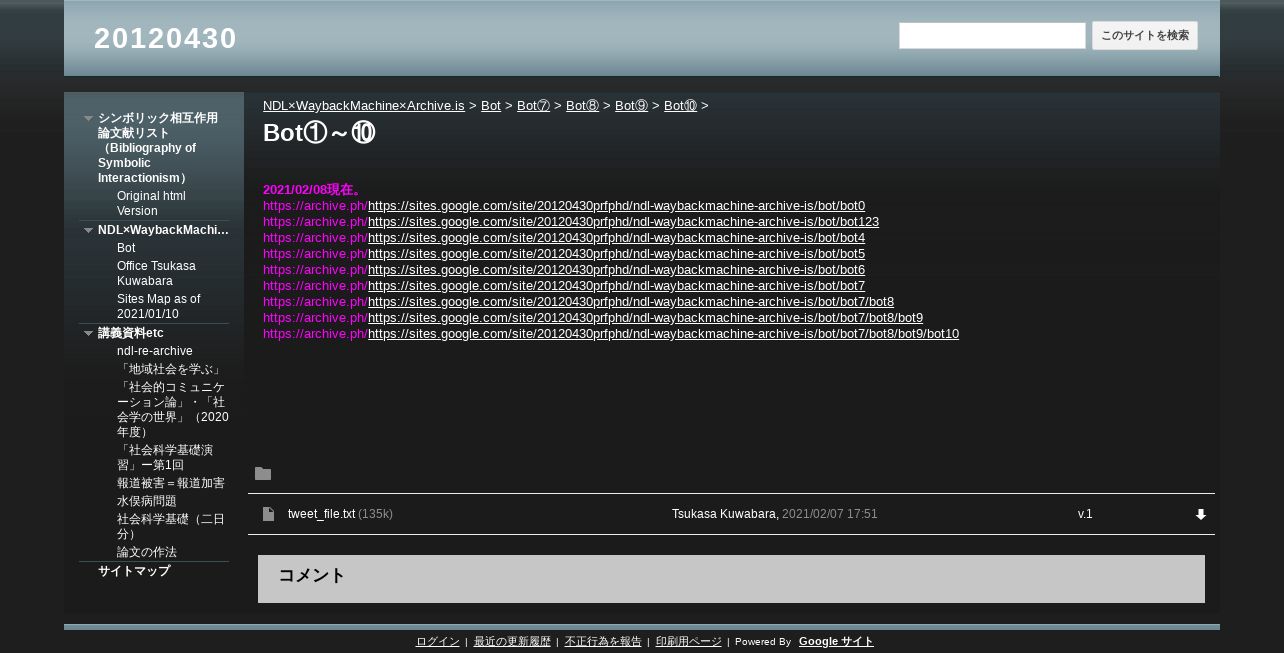Screen dimensions: 1284x653
Task: Click the コメント section header
Action: pos(312,575)
